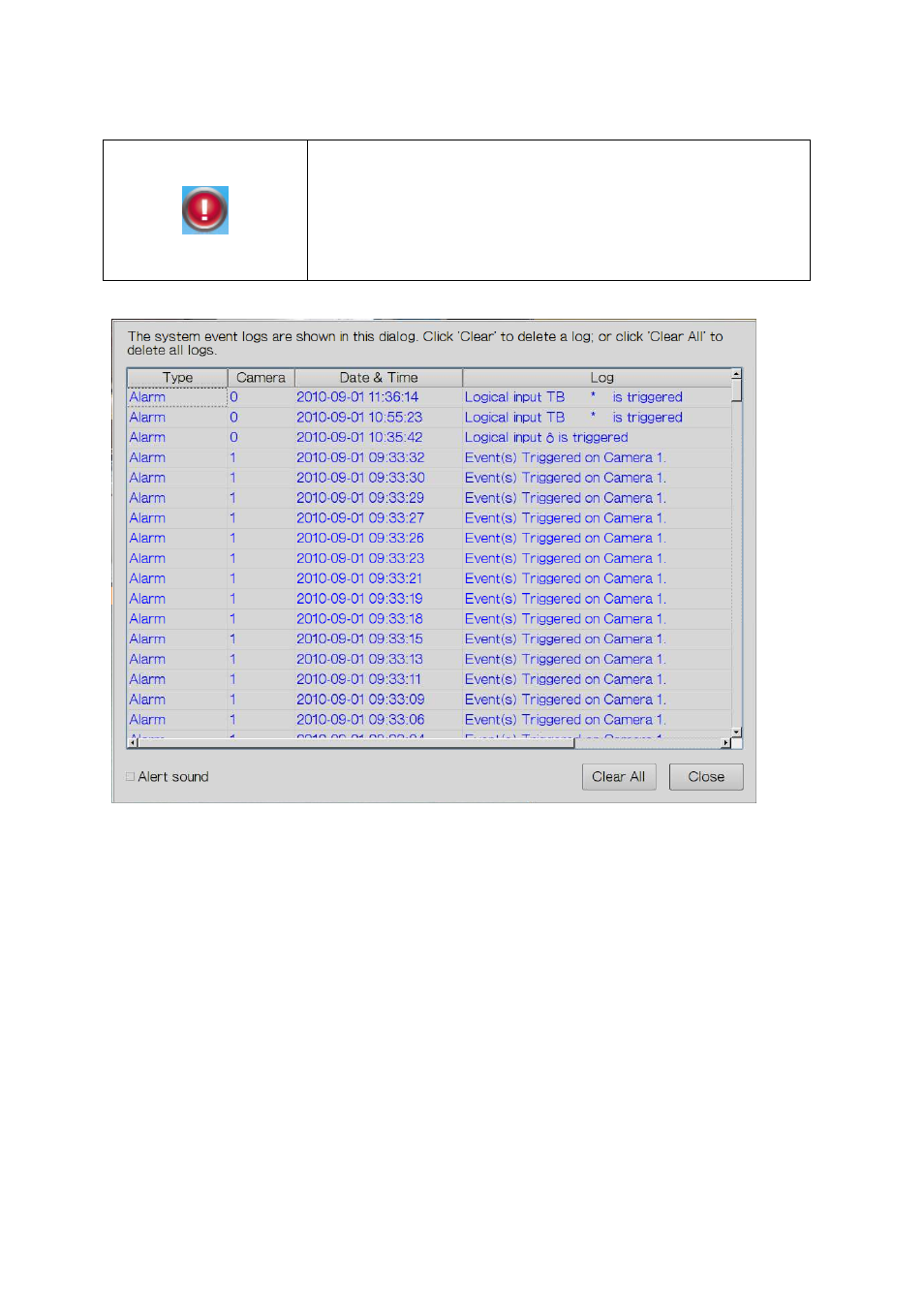Click the 'Logical input TB' text in 11:36:14 row
Image resolution: width=924 pixels, height=1308 pixels.
pos(514,397)
